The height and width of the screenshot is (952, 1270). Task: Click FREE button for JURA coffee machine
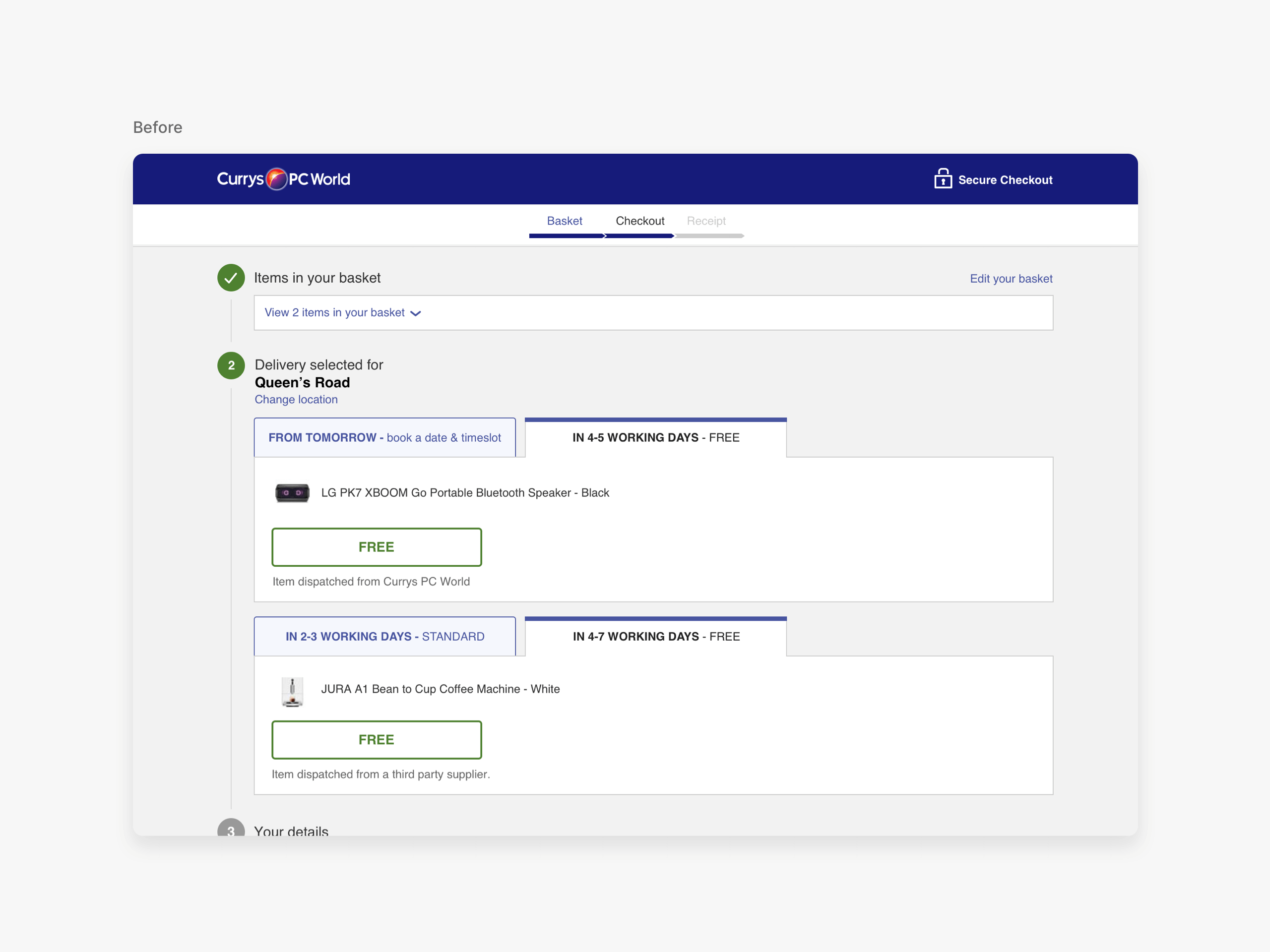[x=377, y=740]
